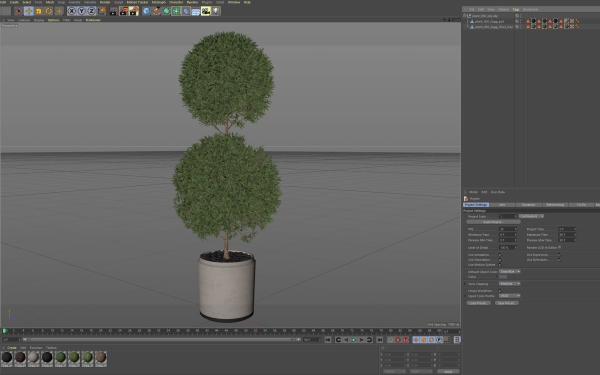600x375 pixels.
Task: Open the Window menu
Action: point(234,2)
